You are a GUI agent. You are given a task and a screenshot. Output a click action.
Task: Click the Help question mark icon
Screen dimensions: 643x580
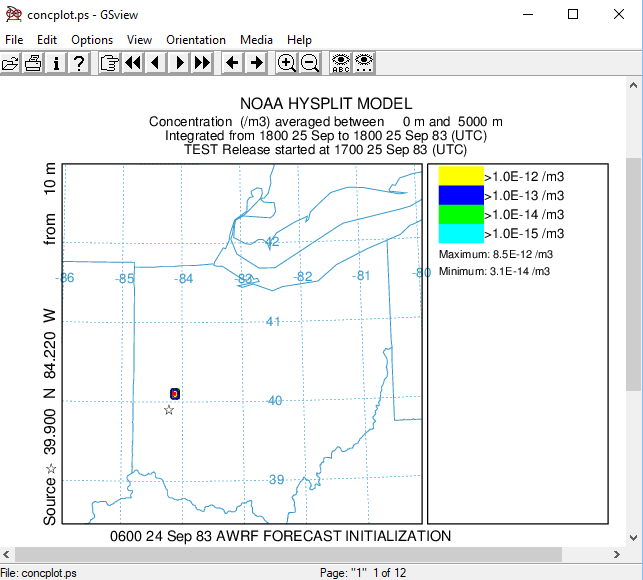pos(79,63)
